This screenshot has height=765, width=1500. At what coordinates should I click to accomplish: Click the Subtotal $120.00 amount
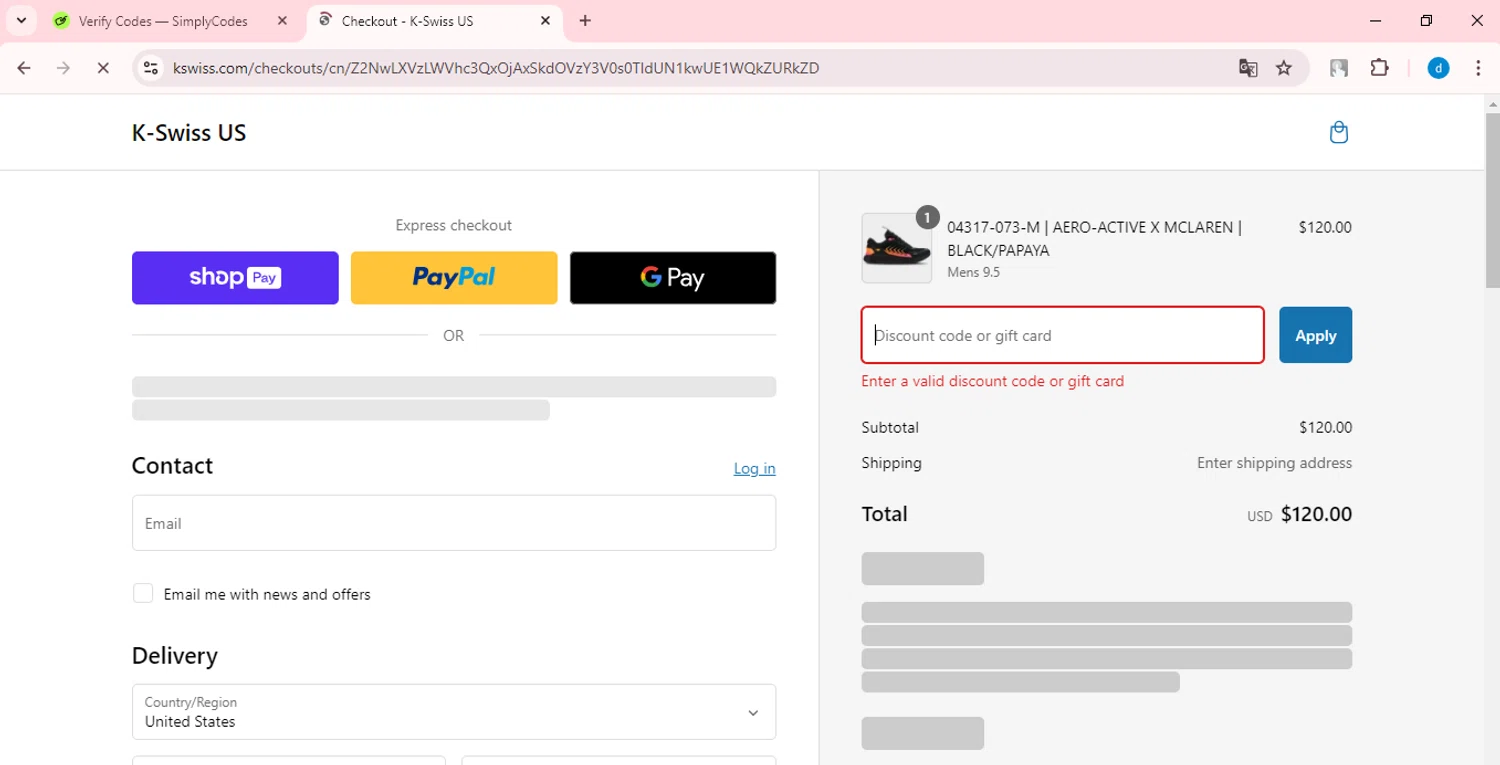point(1326,428)
